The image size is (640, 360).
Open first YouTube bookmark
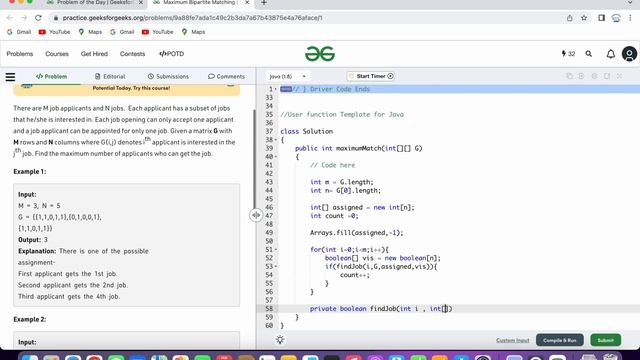[x=54, y=32]
